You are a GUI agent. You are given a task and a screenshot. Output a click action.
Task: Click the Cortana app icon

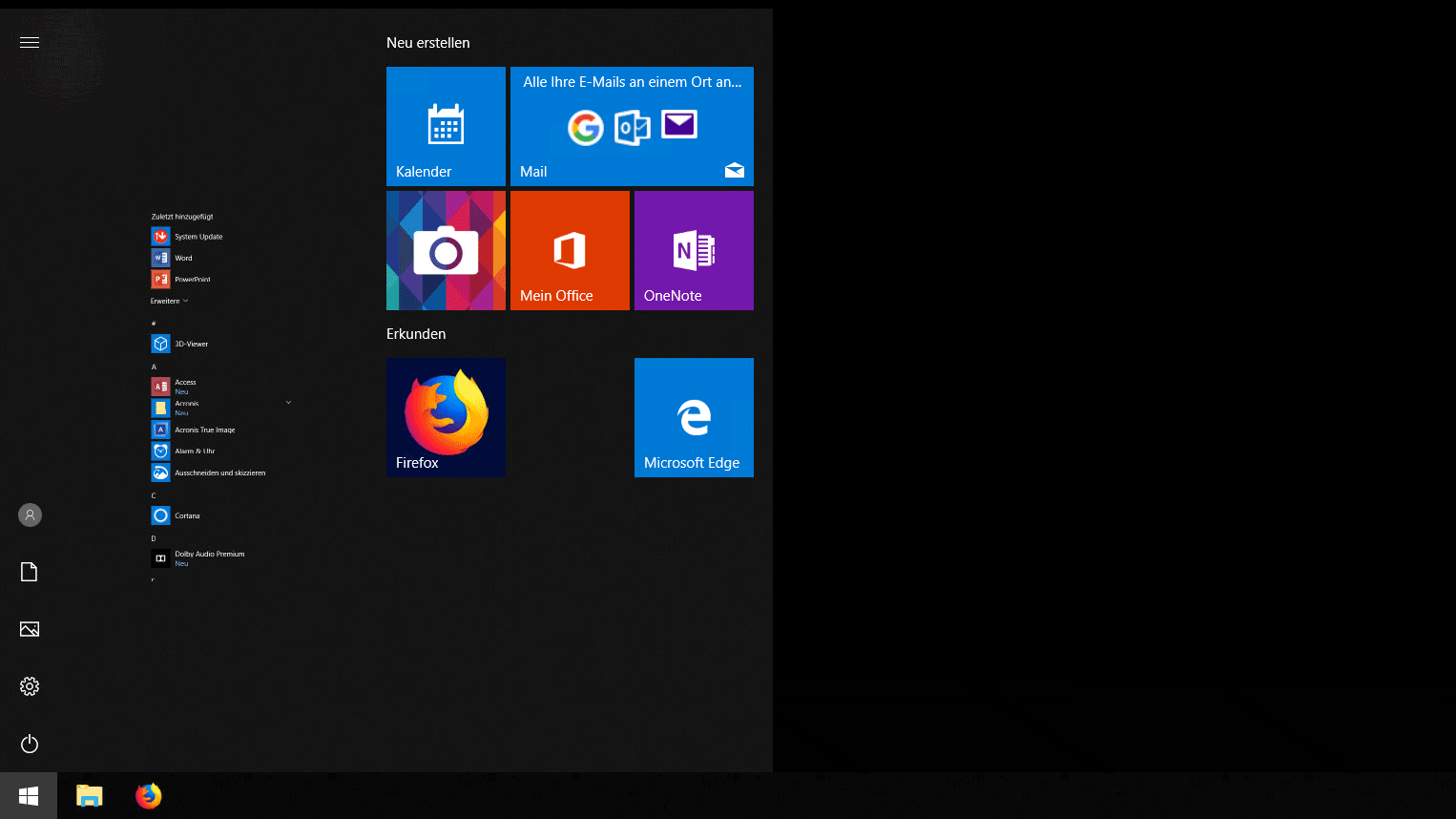click(x=160, y=515)
